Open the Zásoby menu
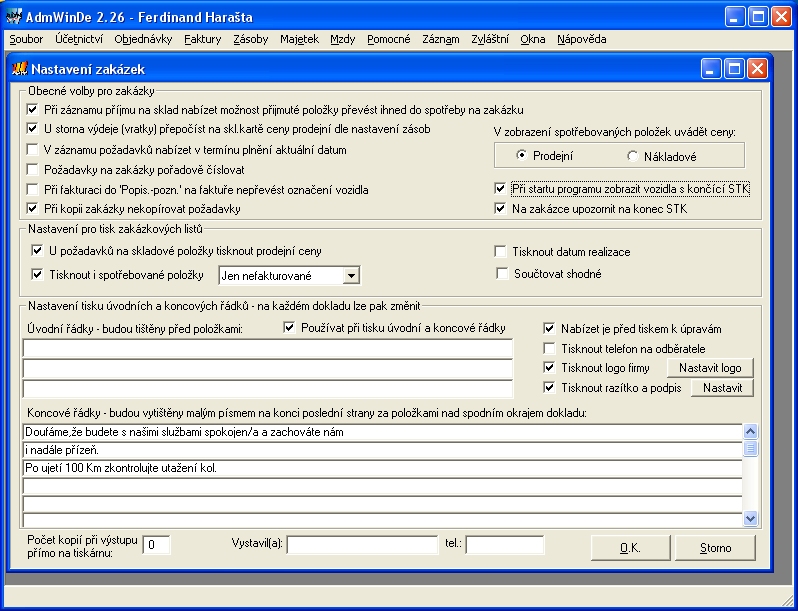The height and width of the screenshot is (611, 798). tap(250, 39)
